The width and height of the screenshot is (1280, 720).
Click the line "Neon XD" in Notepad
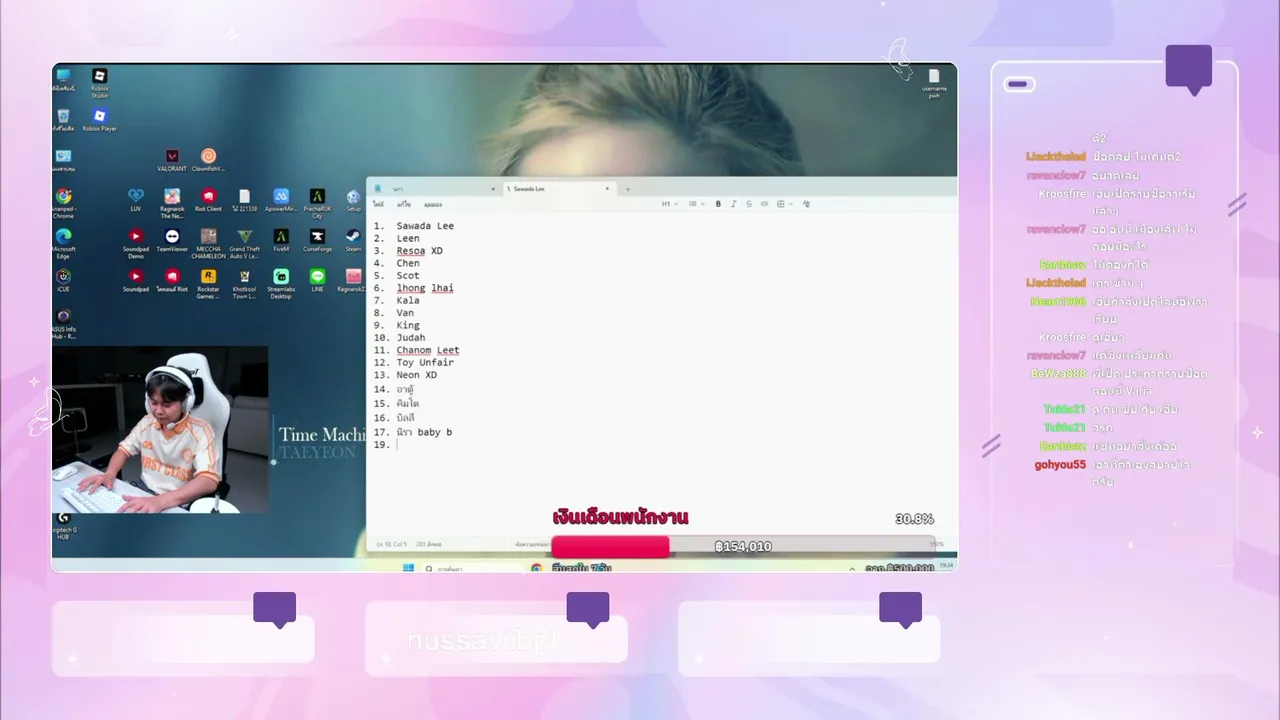(416, 375)
